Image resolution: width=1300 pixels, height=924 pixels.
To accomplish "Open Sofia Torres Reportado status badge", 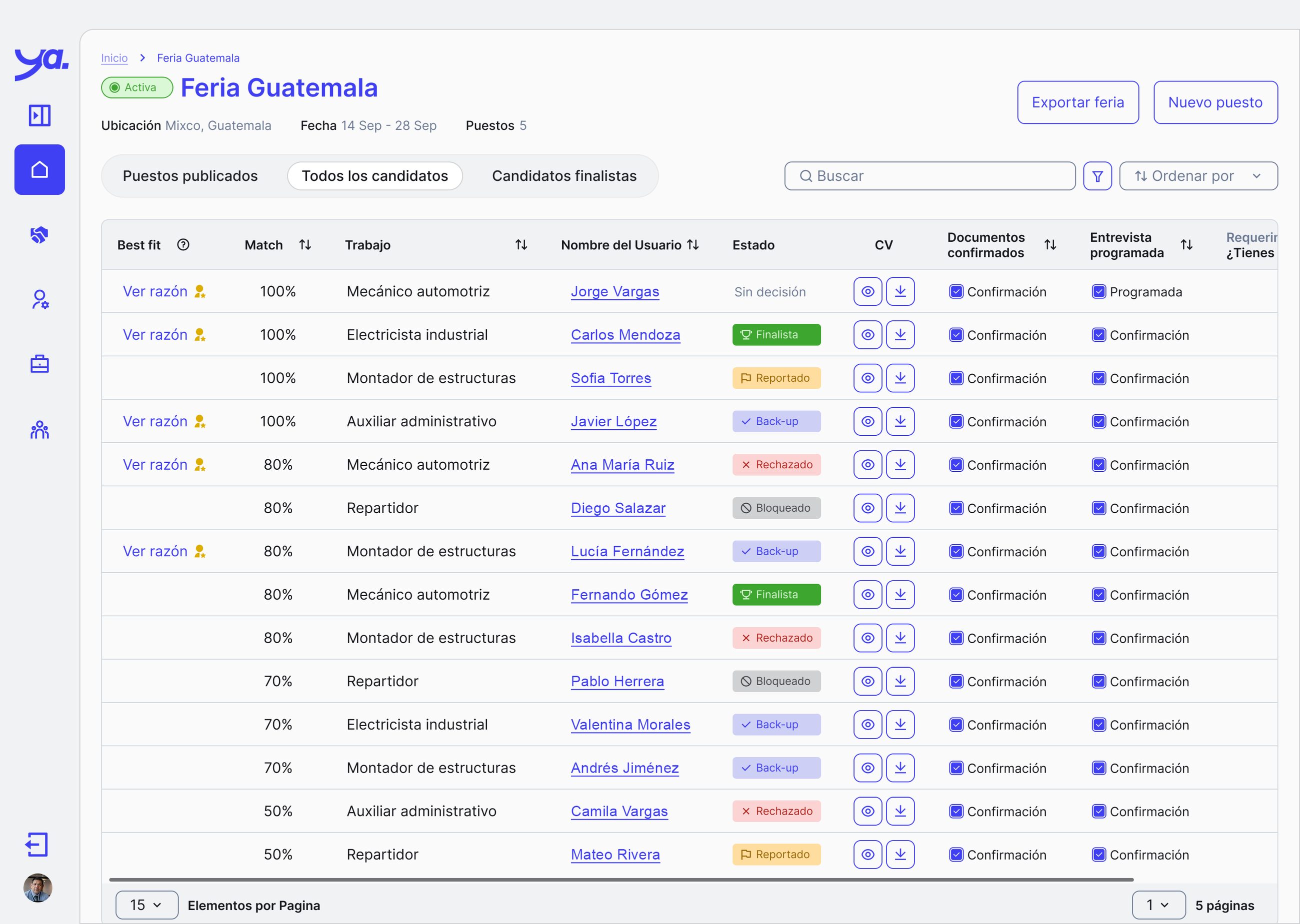I will click(x=776, y=378).
